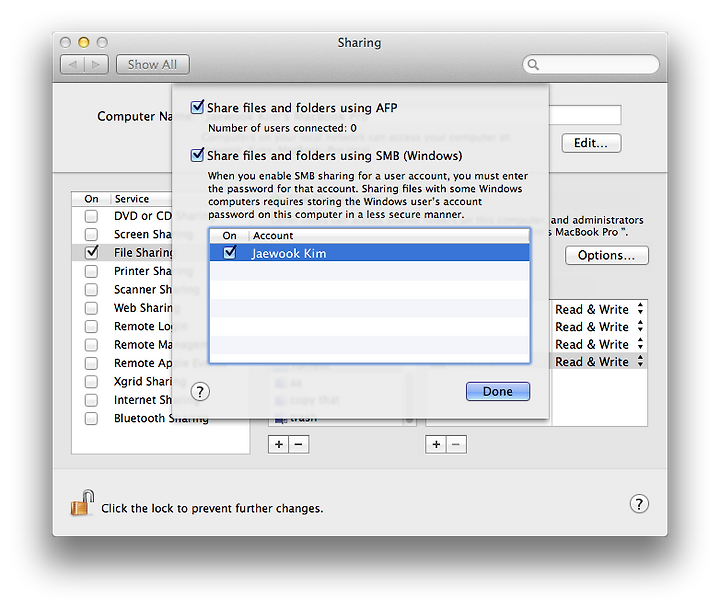Enable Scanner Sharing checkbox

pyautogui.click(x=91, y=289)
